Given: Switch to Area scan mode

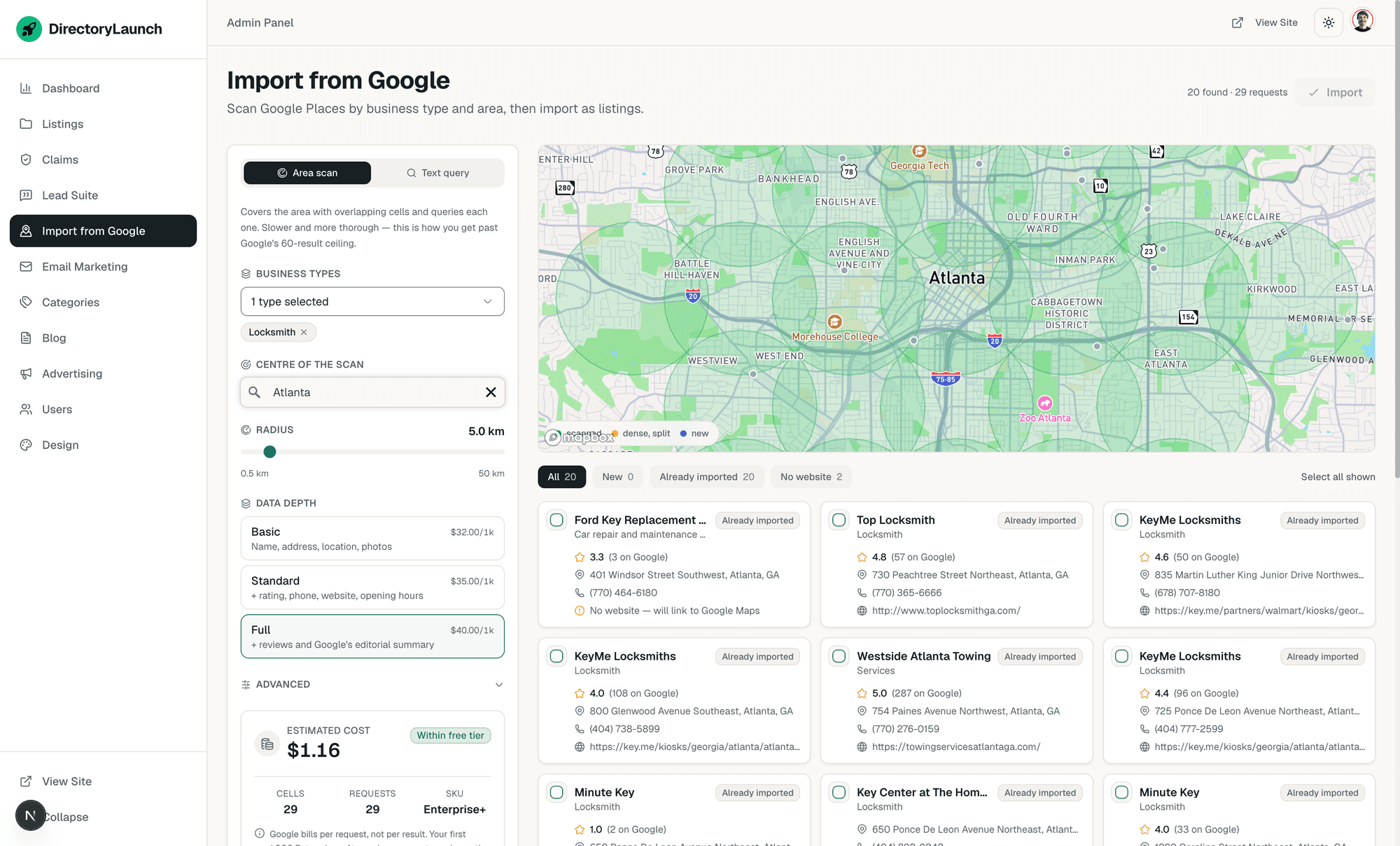Looking at the screenshot, I should click(x=307, y=173).
